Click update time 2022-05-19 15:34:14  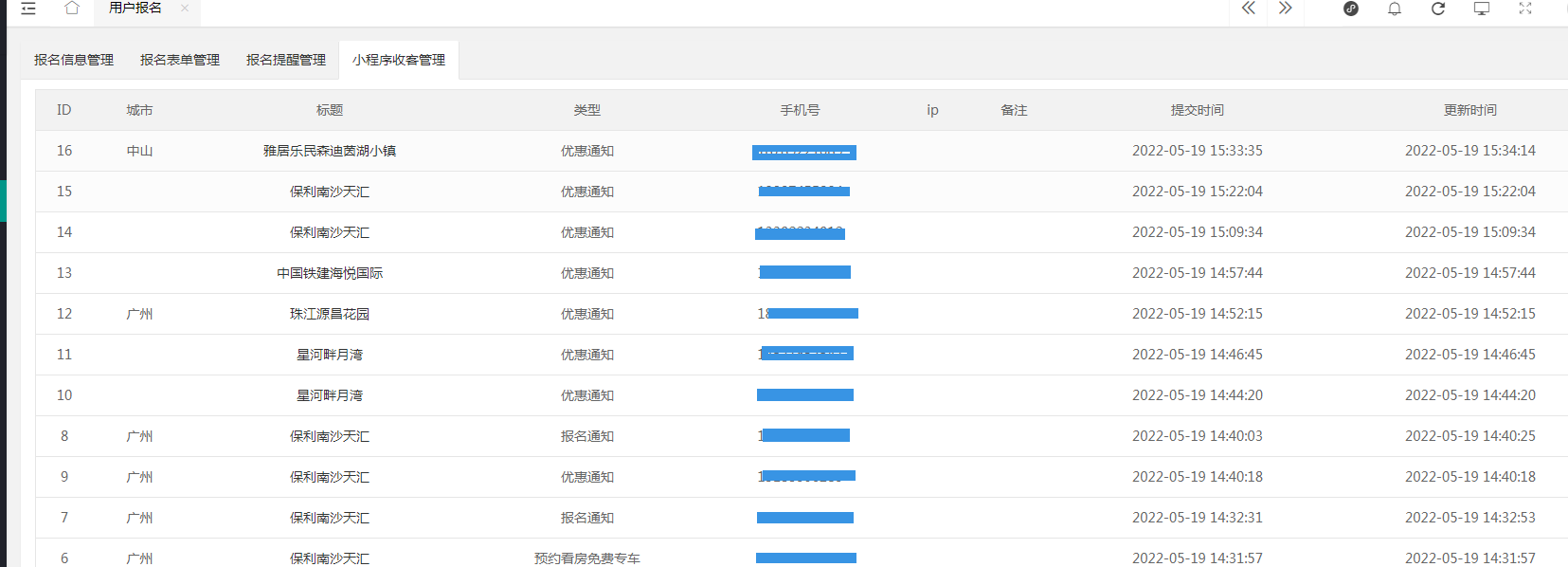(x=1470, y=151)
